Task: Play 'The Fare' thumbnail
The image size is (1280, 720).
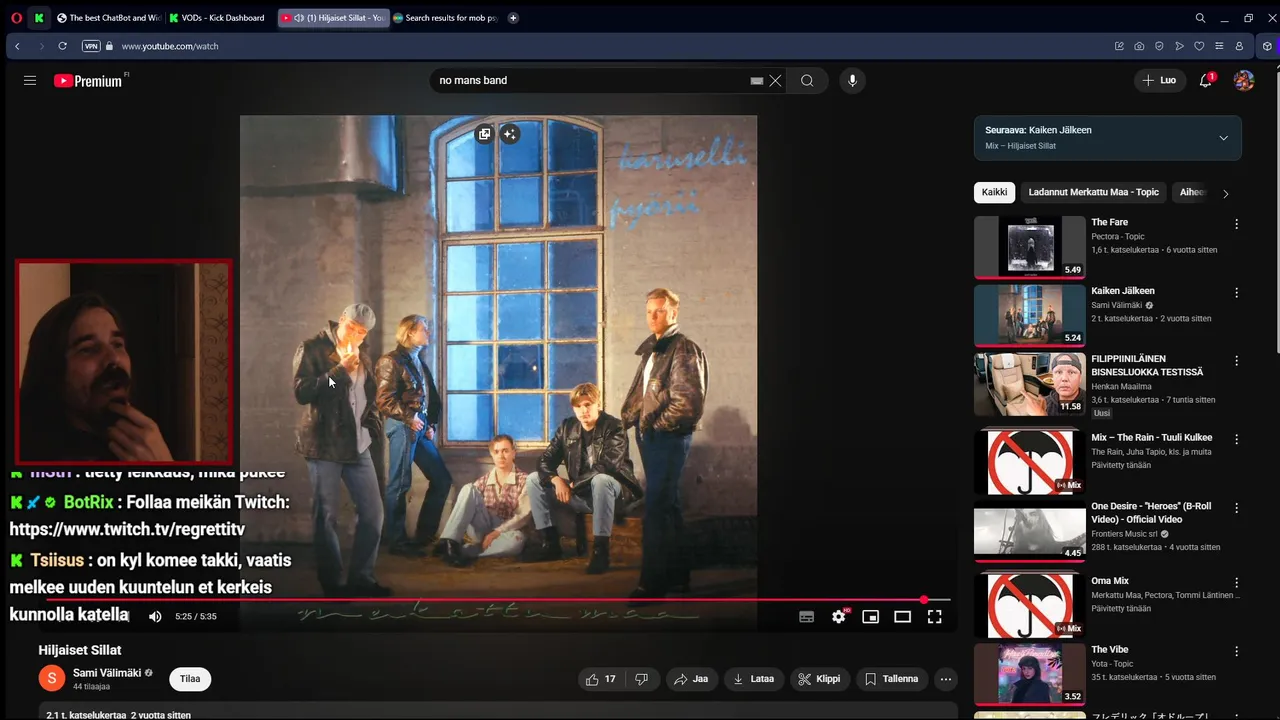Action: [1030, 247]
